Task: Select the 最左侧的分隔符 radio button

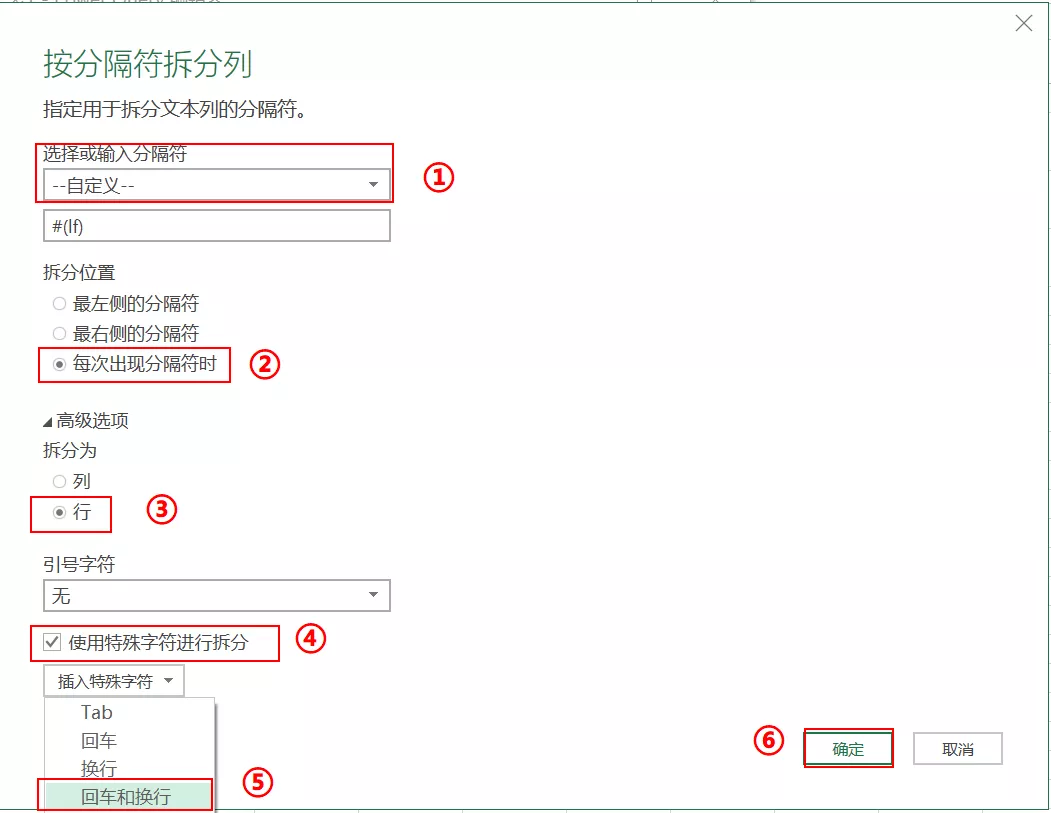Action: coord(59,303)
